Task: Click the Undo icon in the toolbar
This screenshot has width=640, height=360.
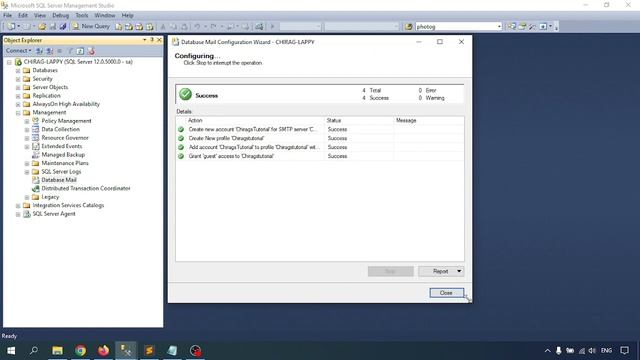Action: tap(197, 27)
